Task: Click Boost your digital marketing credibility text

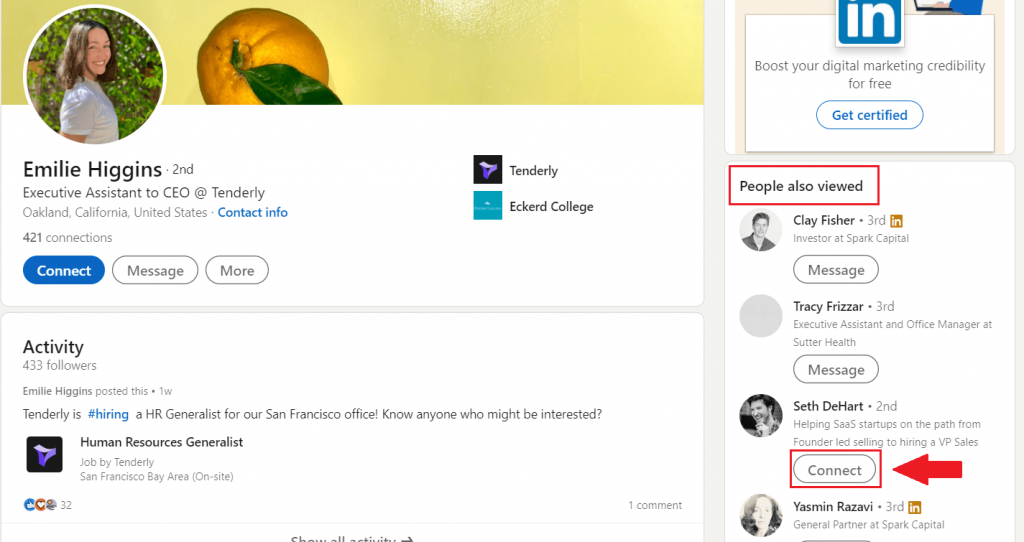Action: pos(869,74)
